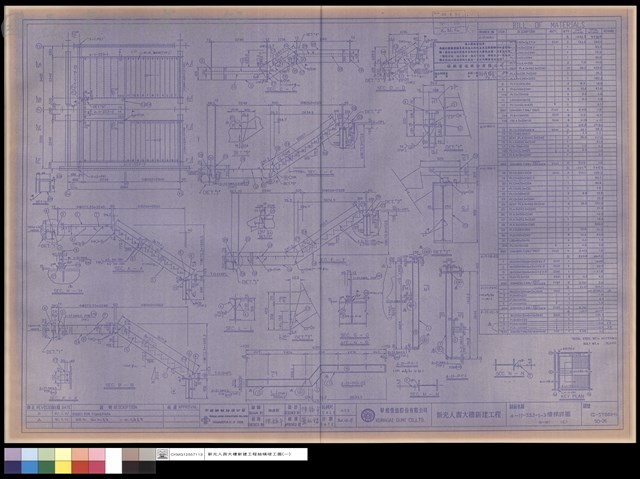
Task: Pick the light purple calibration swatch
Action: click(x=13, y=455)
